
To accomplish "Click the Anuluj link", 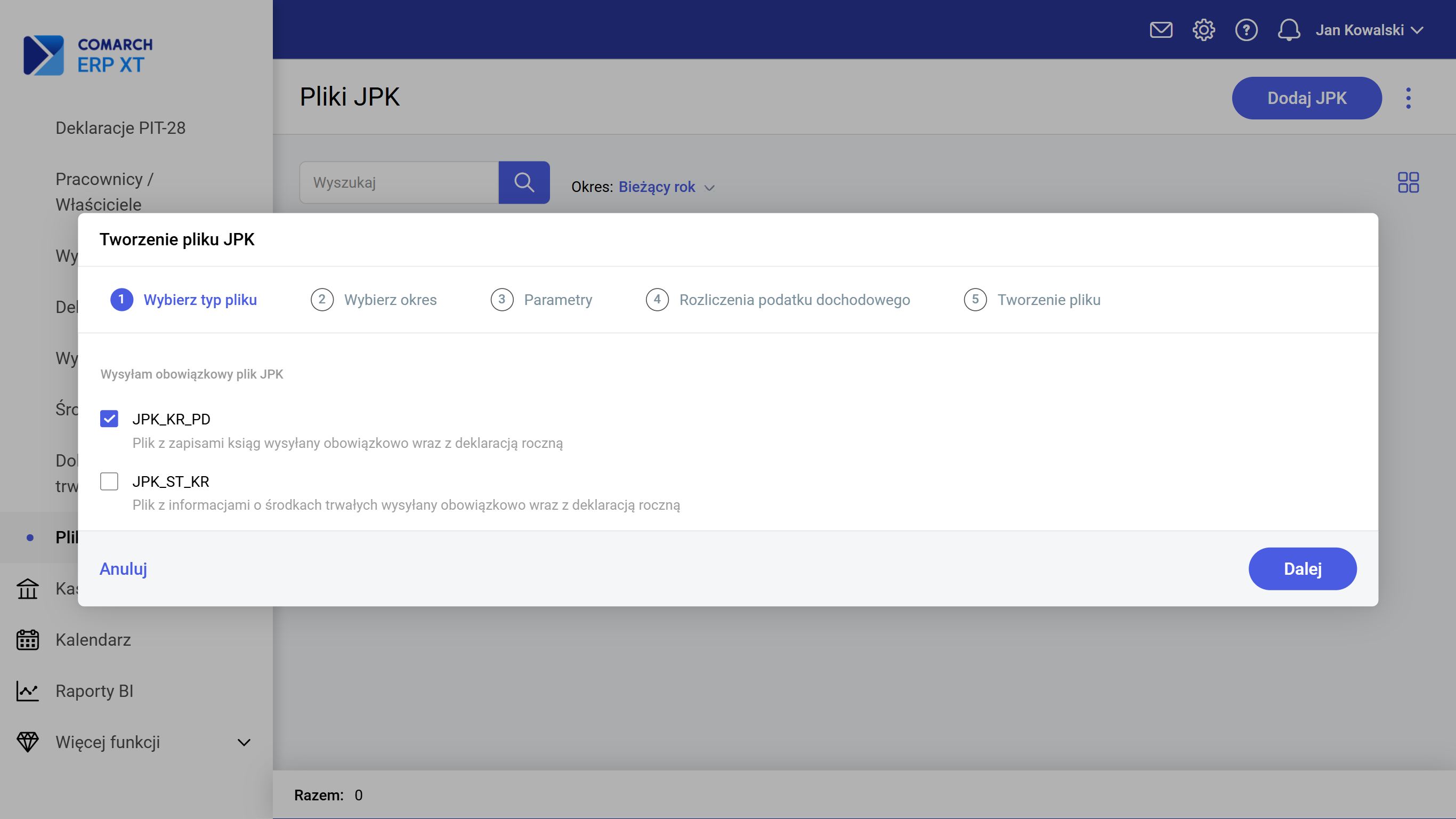I will click(123, 568).
